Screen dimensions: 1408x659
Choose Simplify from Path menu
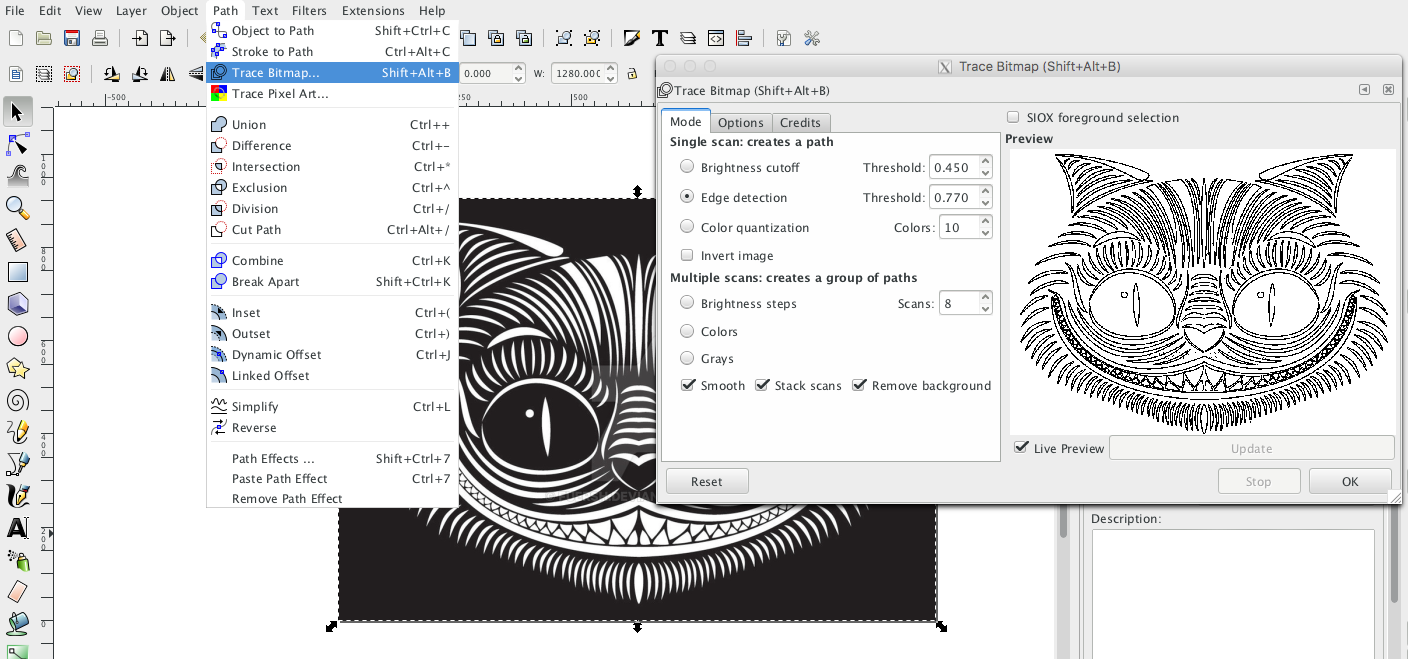(332, 407)
